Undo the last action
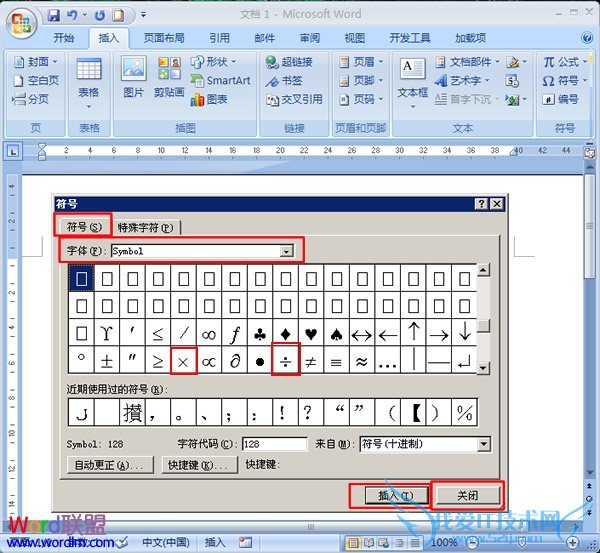This screenshot has height=553, width=600. coord(72,15)
